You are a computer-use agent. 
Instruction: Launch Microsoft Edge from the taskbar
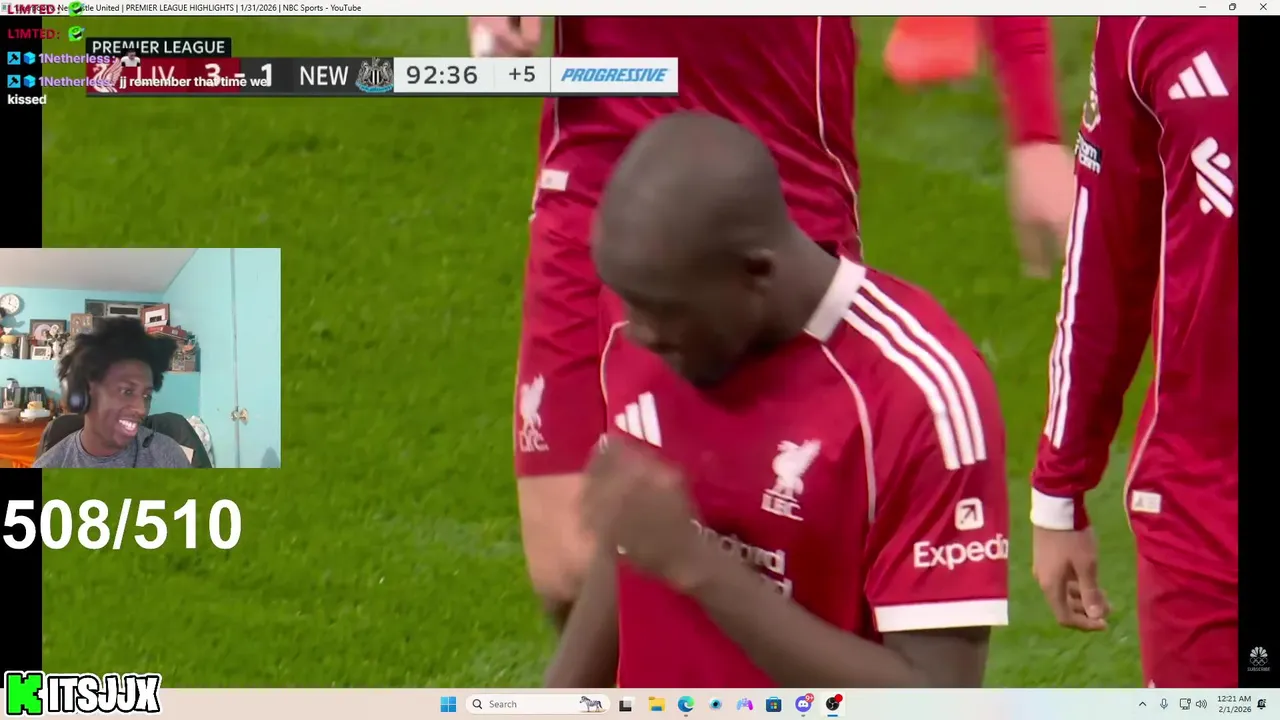point(685,704)
